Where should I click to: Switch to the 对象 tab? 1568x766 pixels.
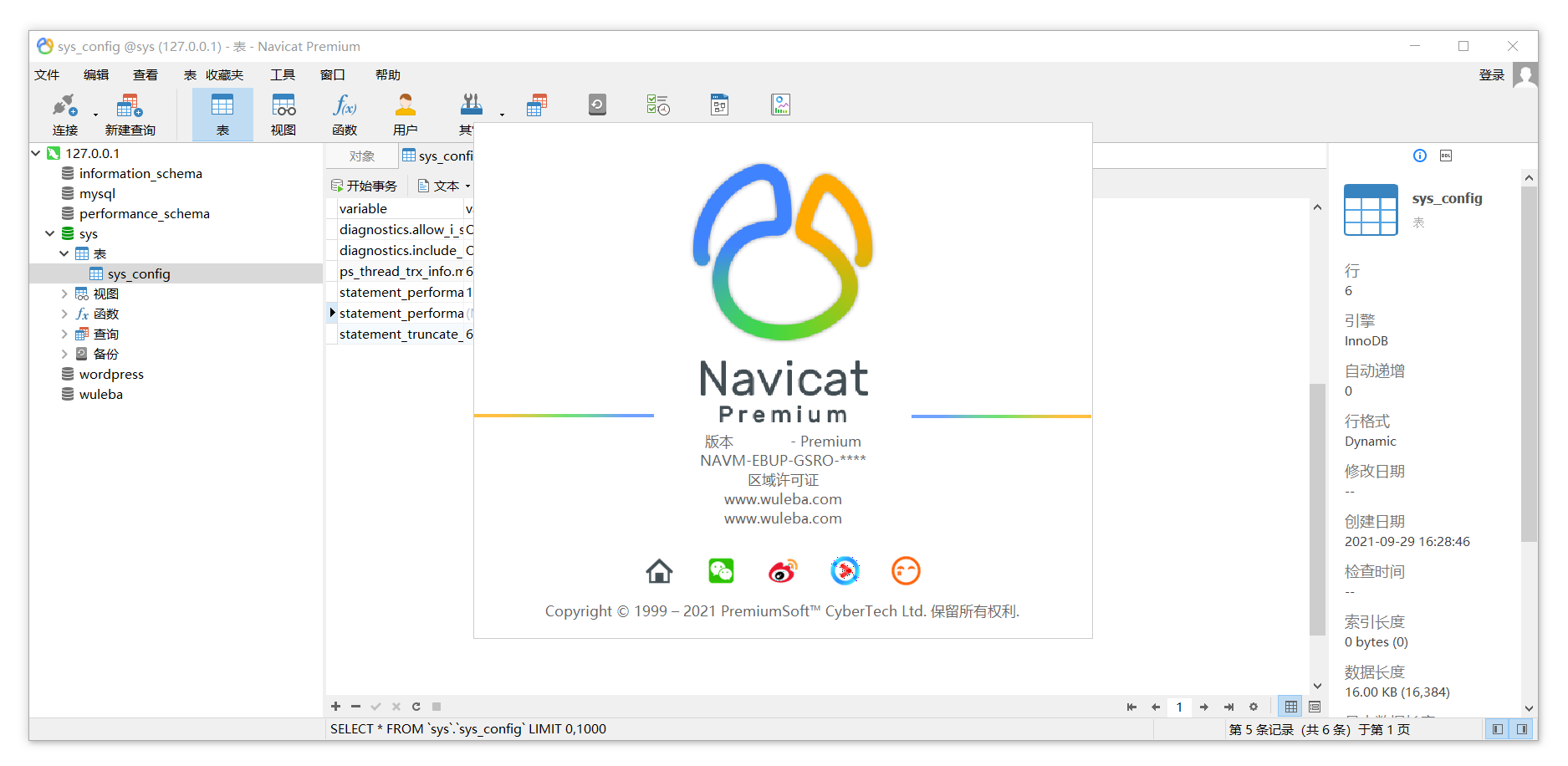[x=362, y=156]
